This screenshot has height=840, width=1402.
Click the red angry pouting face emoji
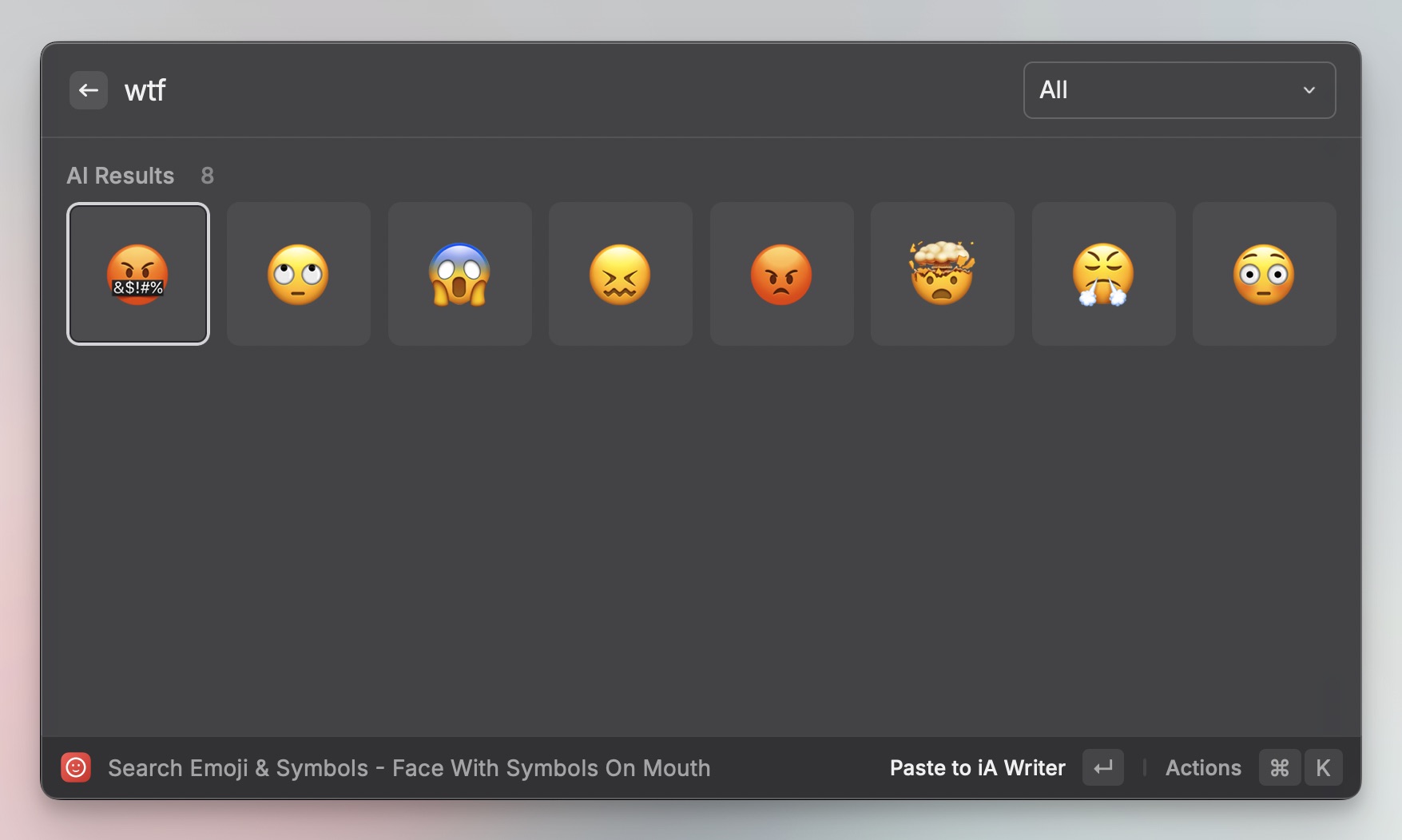[x=782, y=274]
